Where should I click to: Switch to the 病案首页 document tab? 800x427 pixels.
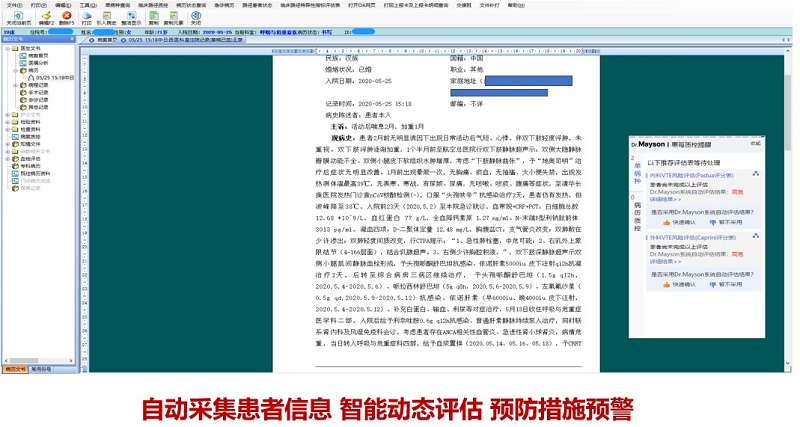104,40
